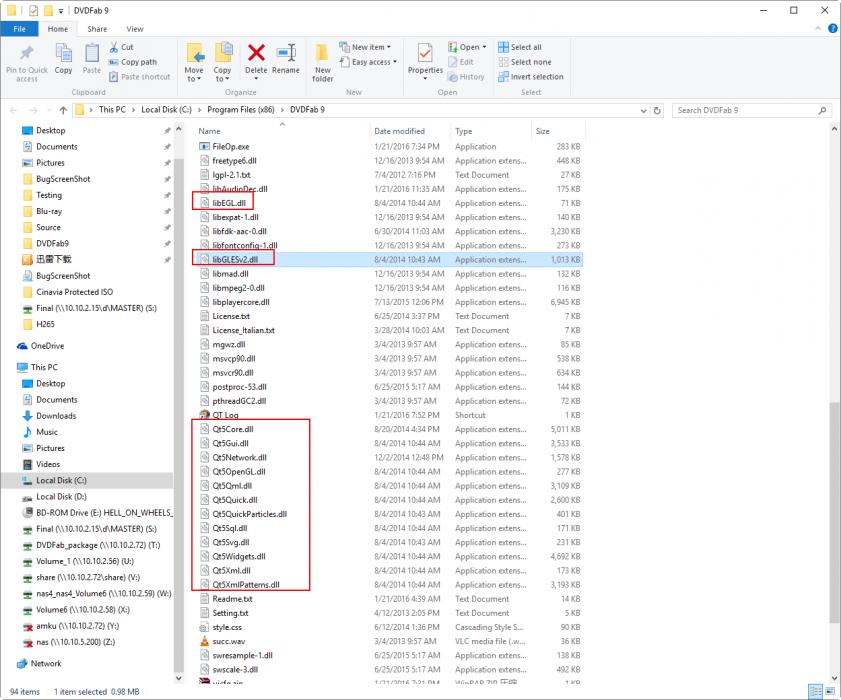The width and height of the screenshot is (841, 700).
Task: Select Qt5Core.dll in the file list
Action: point(233,429)
